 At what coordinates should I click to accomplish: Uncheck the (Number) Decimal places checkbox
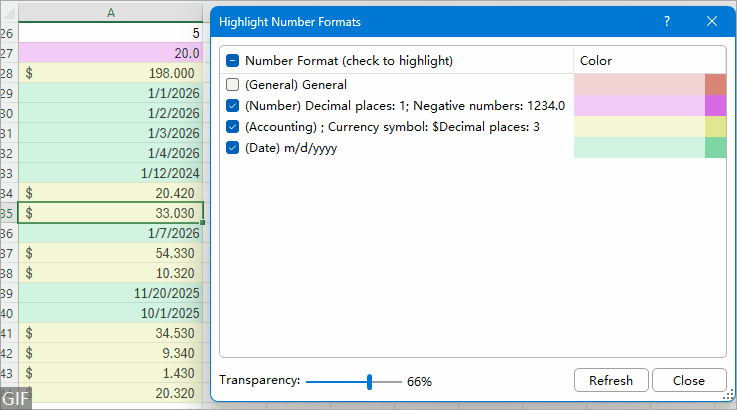point(233,106)
